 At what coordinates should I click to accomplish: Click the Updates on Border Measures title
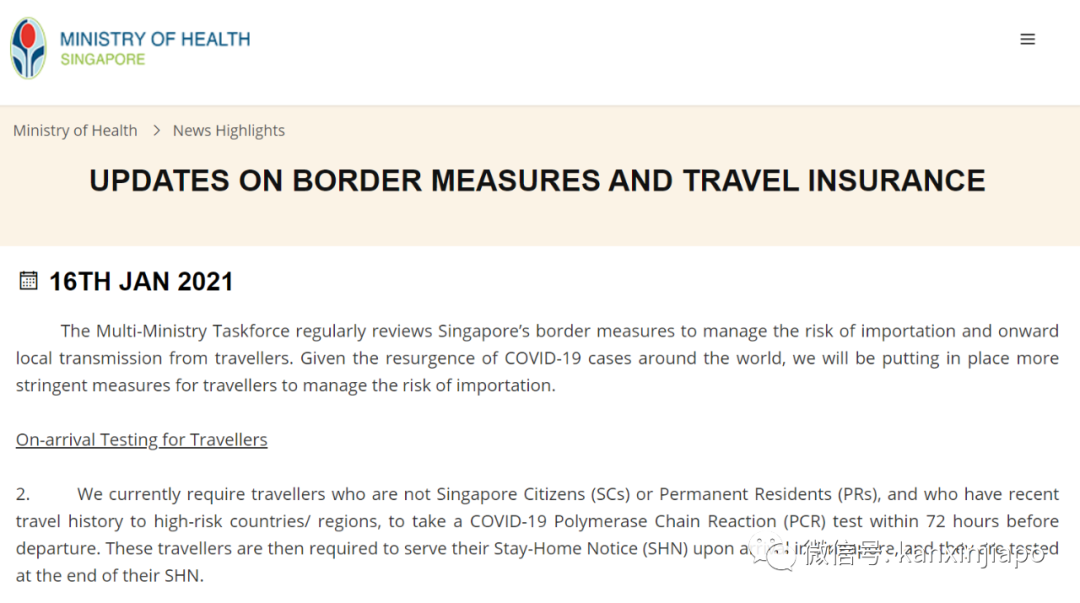click(x=537, y=181)
